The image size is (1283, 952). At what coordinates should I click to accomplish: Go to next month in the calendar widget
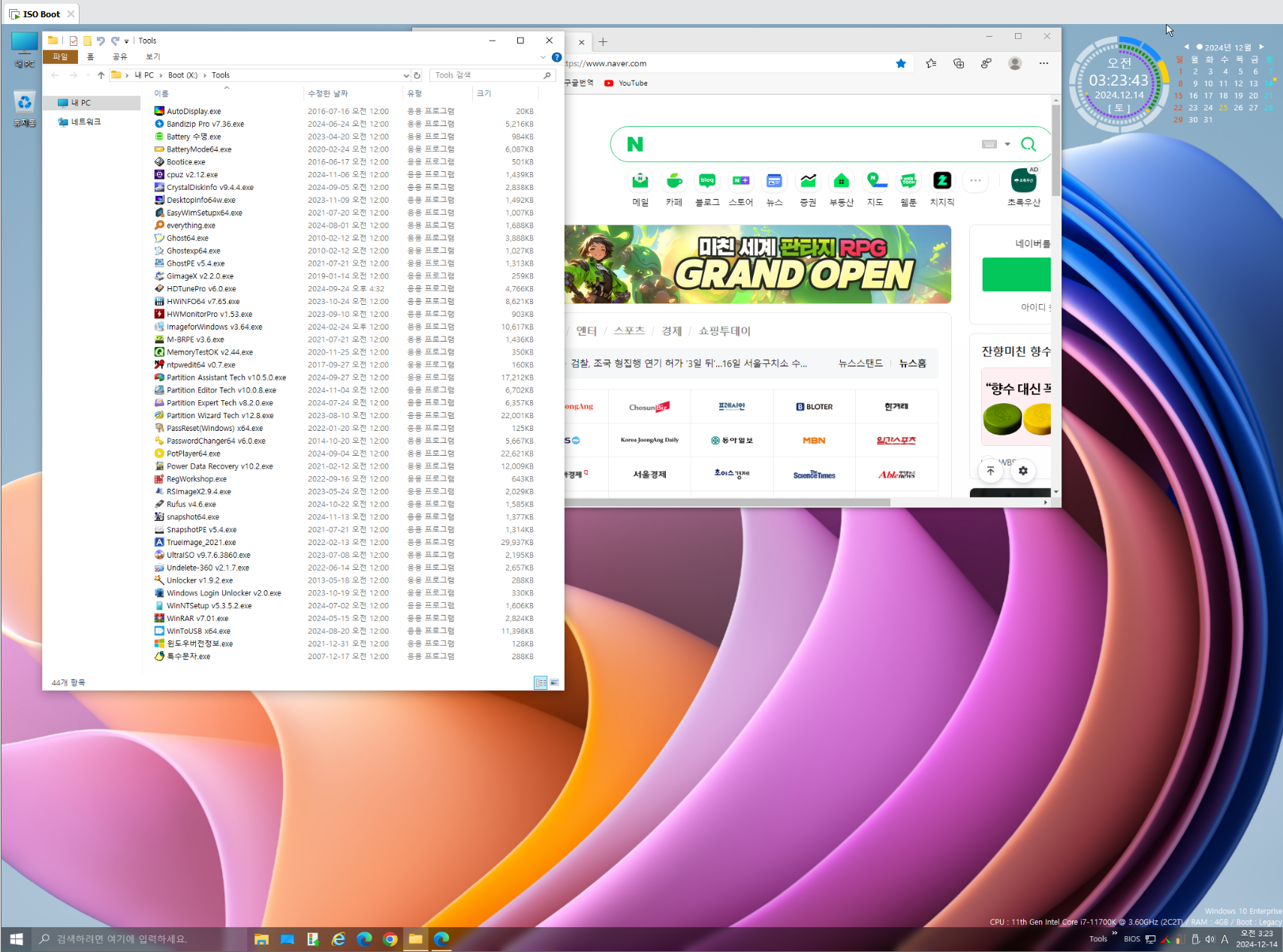tap(1262, 47)
